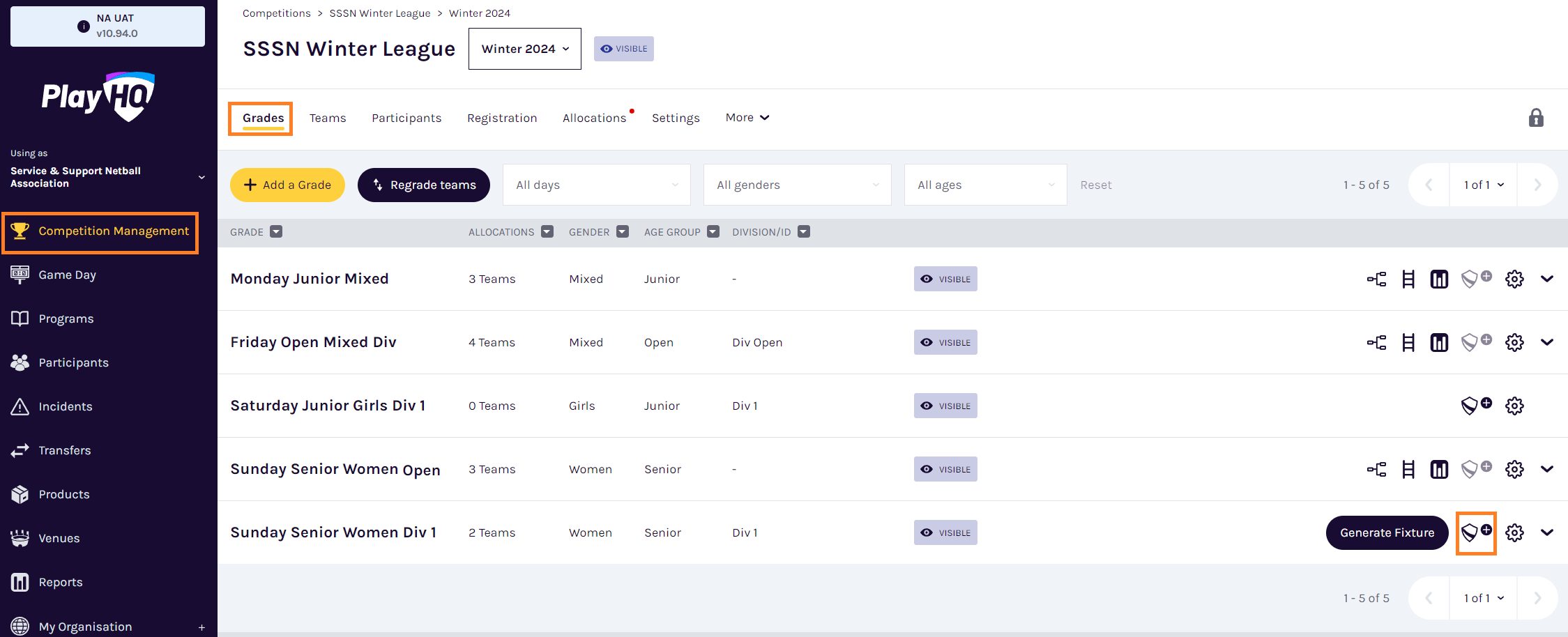Open settings gear for Sunday Senior Women Div 1
Image resolution: width=1568 pixels, height=637 pixels.
point(1514,533)
